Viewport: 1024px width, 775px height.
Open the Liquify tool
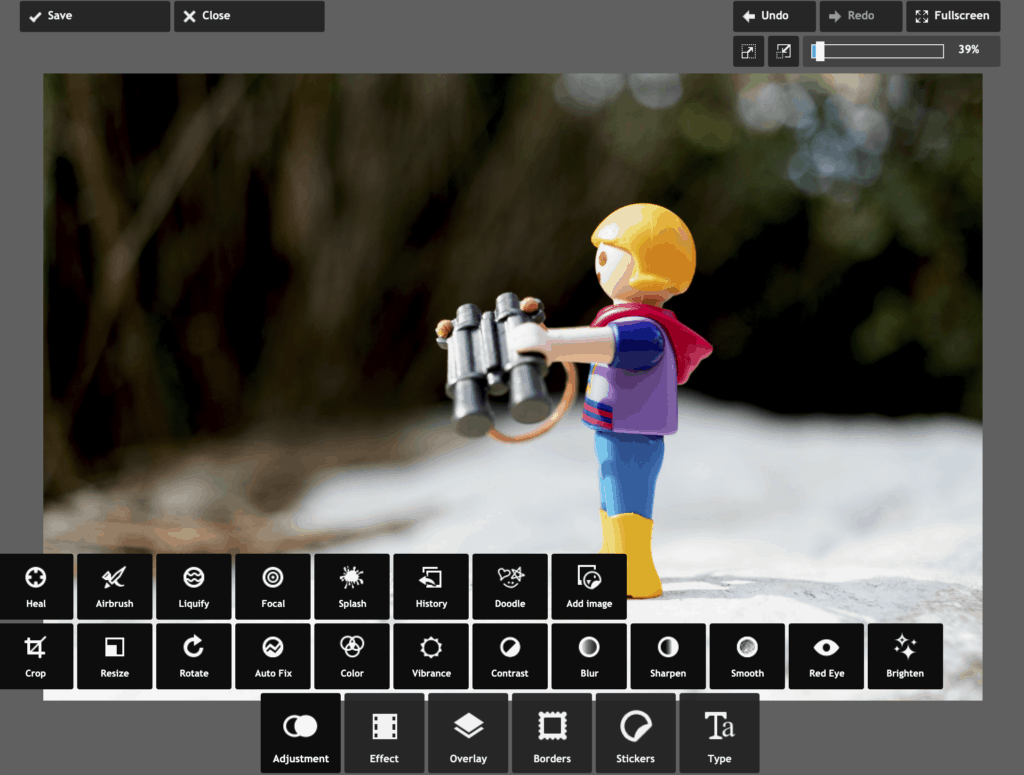[194, 586]
